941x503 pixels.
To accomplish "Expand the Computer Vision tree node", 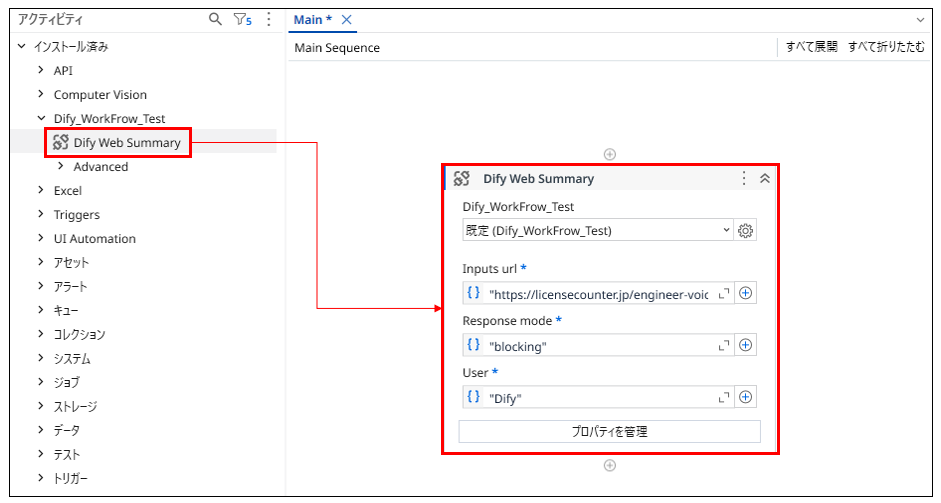I will pos(41,95).
